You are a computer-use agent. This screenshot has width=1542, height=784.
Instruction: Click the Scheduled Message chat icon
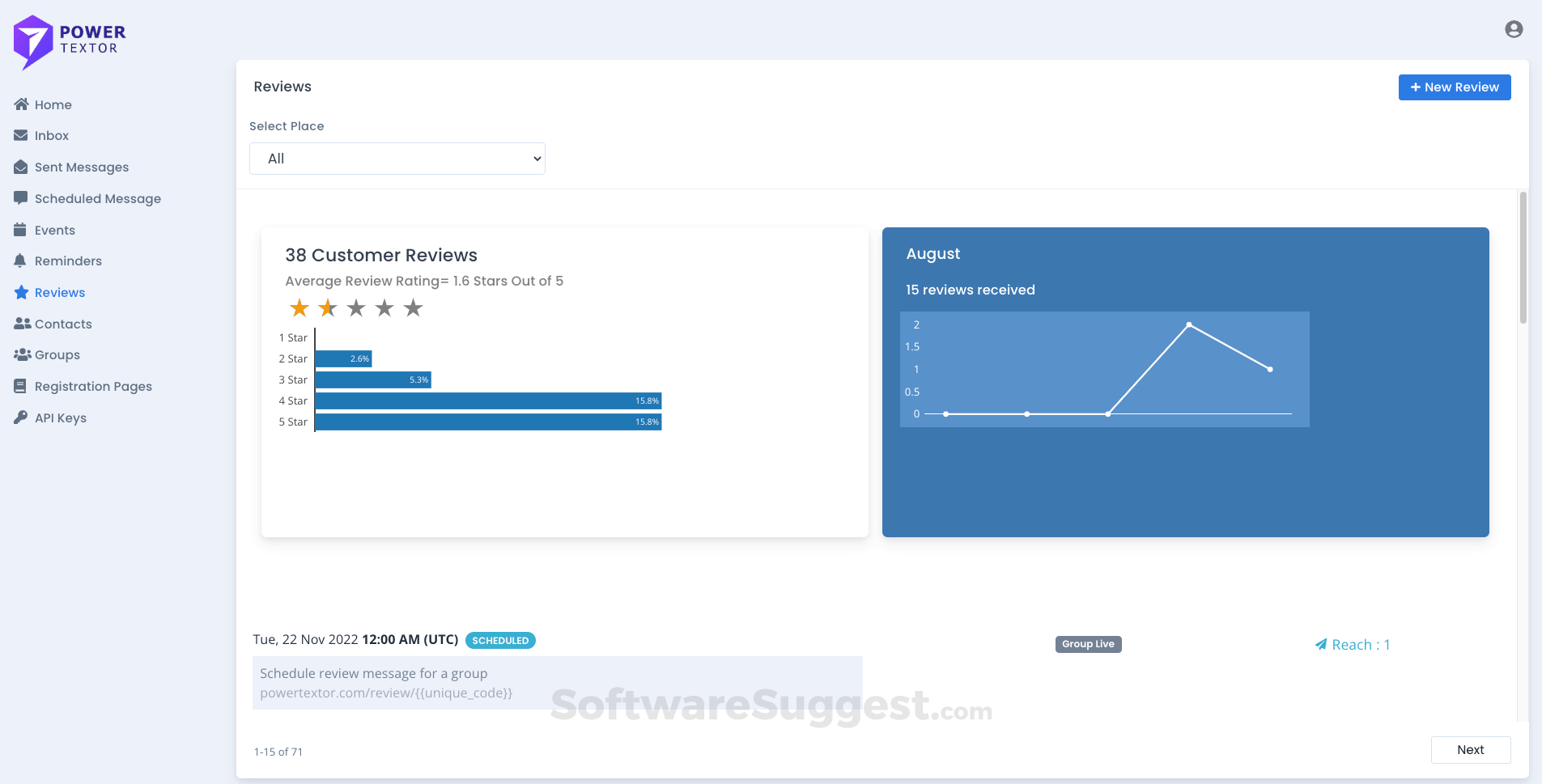click(x=20, y=197)
